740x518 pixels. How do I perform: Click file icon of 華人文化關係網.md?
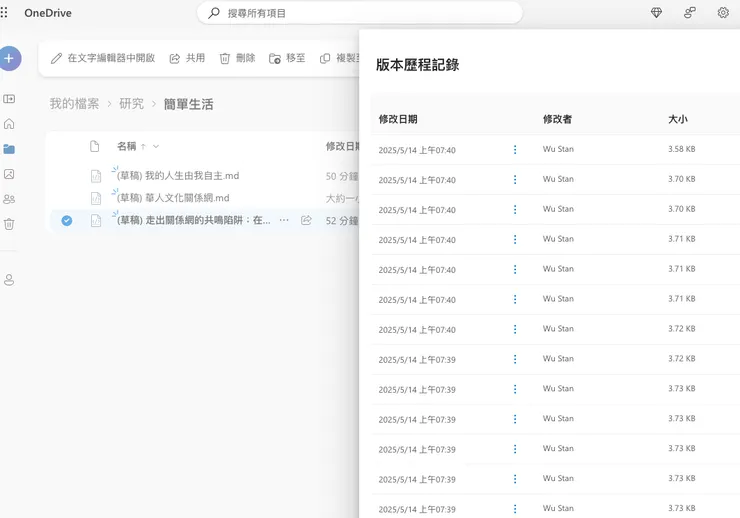[96, 198]
